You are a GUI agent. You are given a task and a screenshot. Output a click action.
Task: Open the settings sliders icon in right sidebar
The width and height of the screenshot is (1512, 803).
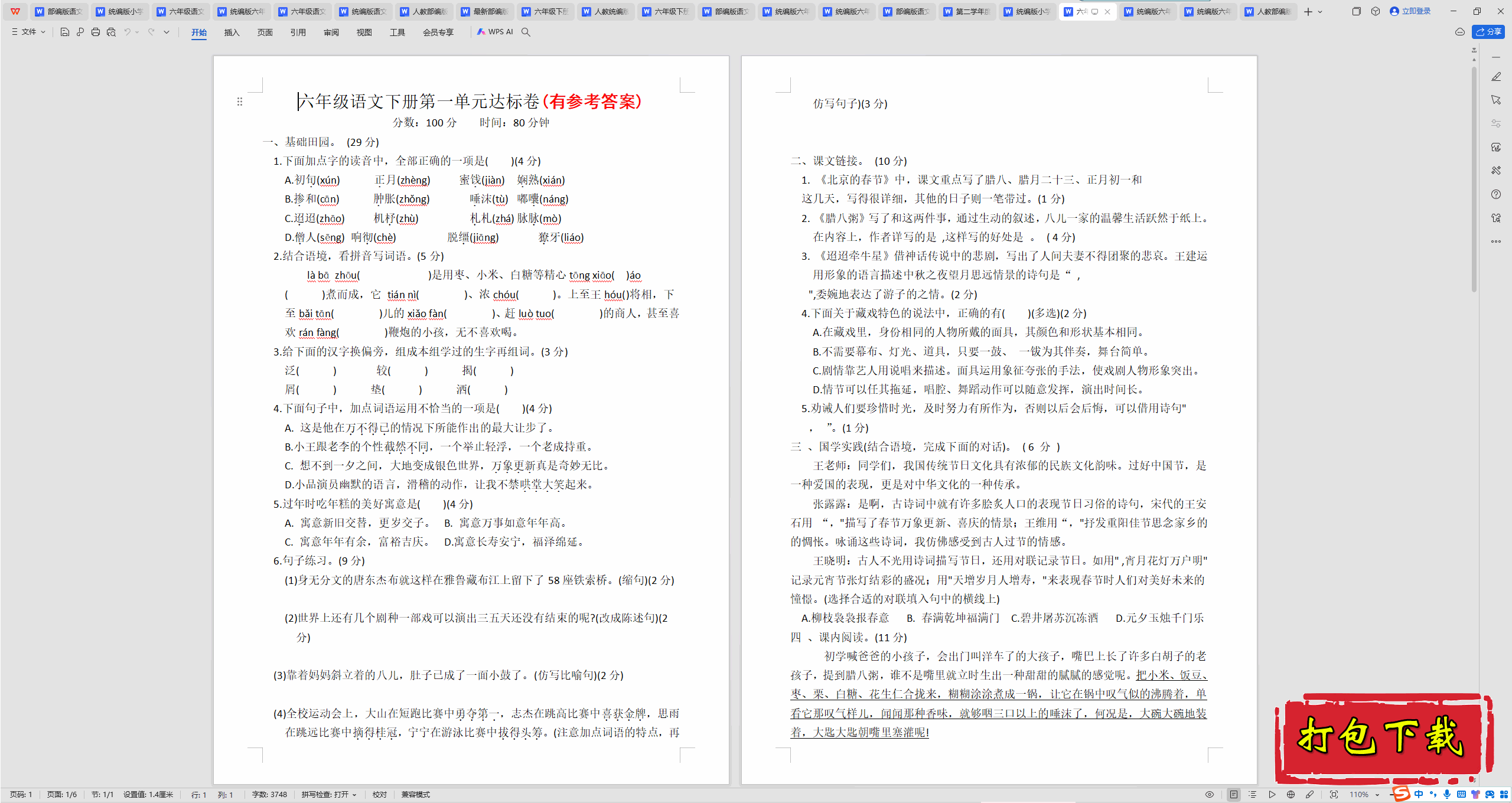coord(1496,123)
